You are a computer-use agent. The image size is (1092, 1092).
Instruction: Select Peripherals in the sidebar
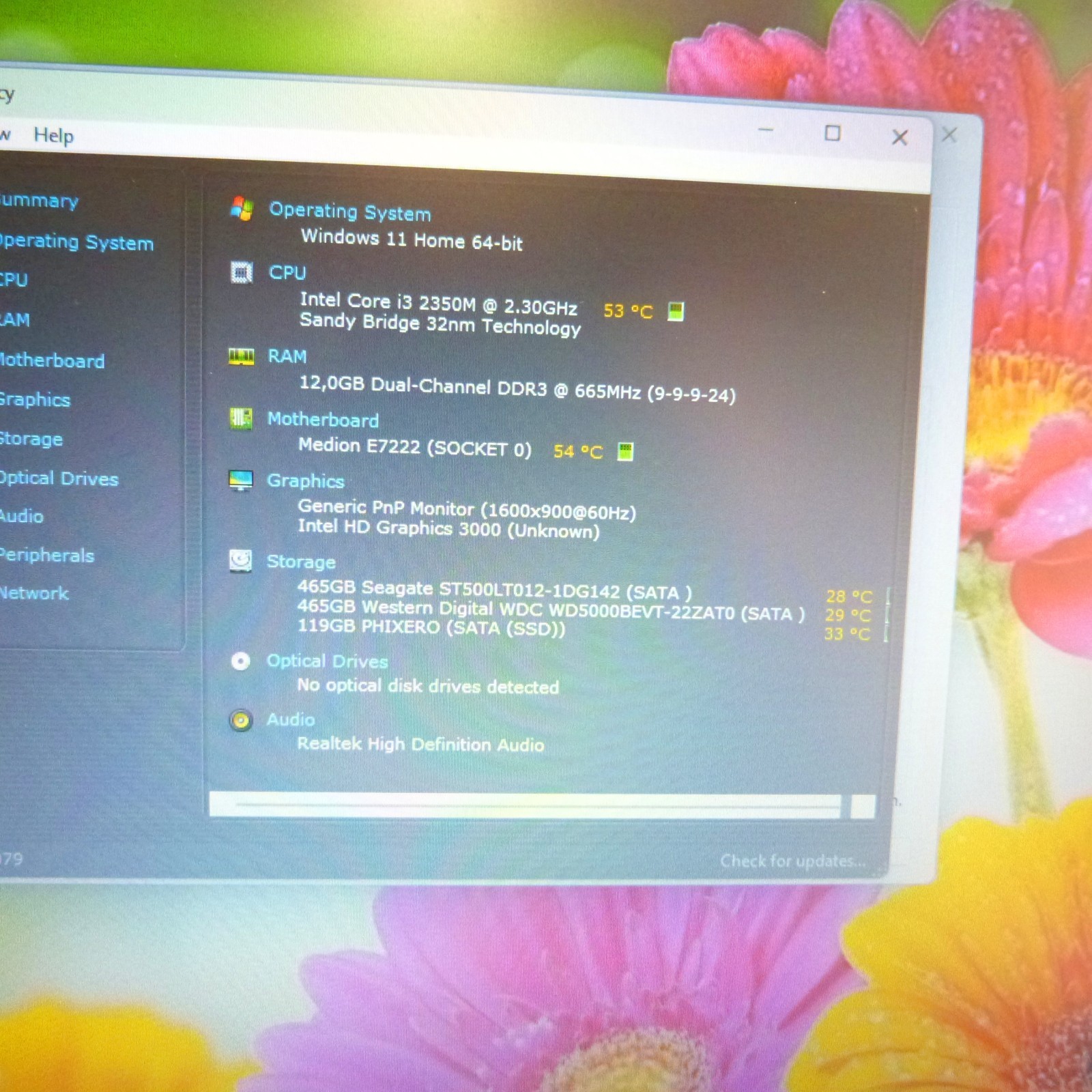click(47, 555)
